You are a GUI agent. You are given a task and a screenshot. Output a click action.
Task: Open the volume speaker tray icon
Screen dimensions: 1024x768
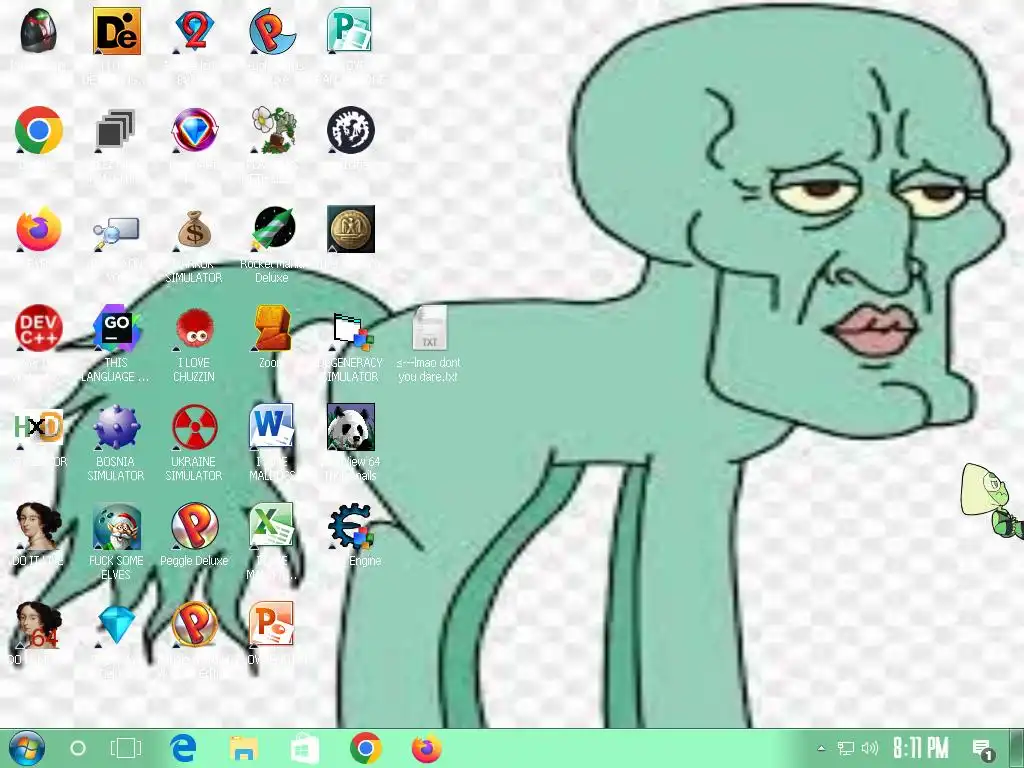coord(870,748)
